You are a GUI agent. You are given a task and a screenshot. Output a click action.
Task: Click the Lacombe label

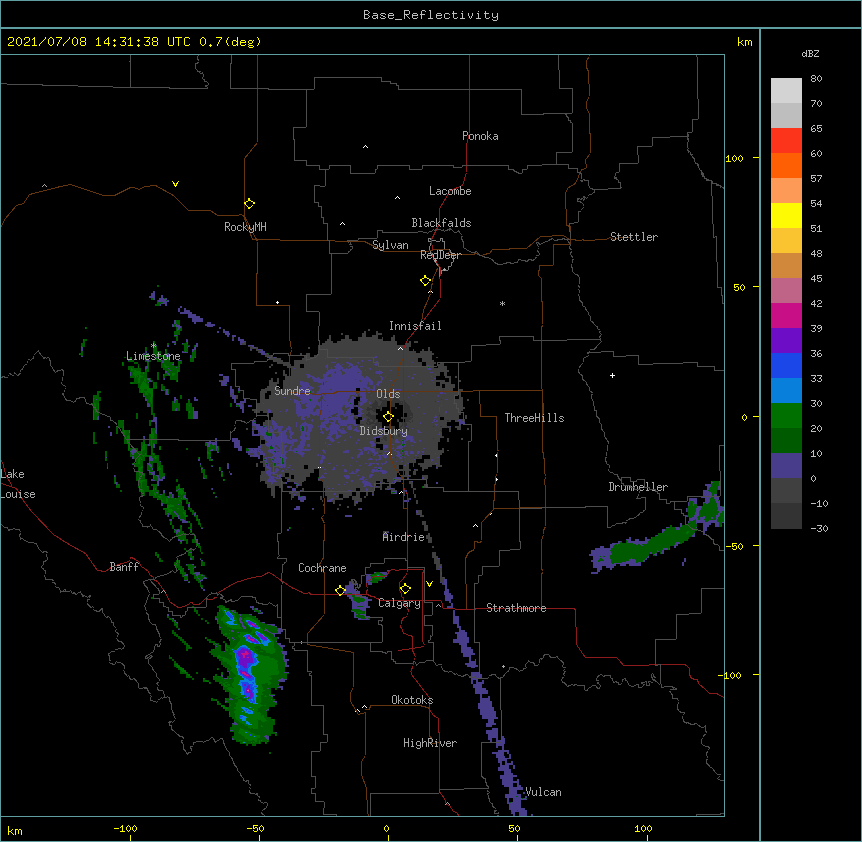coord(450,191)
